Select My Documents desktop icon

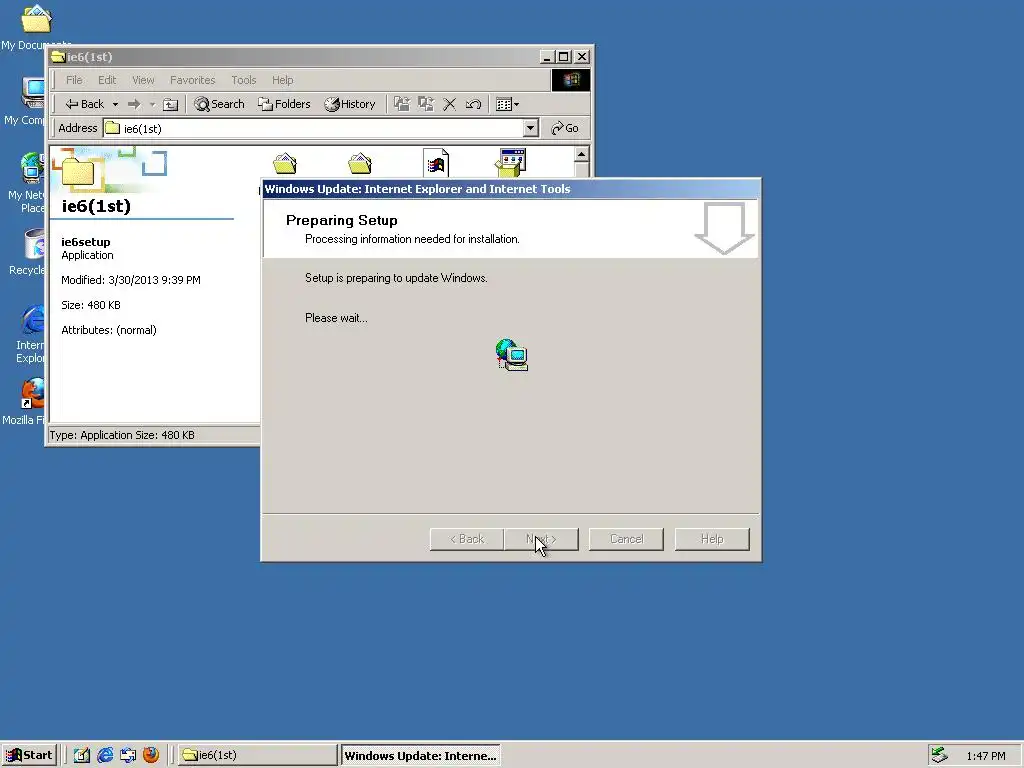(x=36, y=27)
